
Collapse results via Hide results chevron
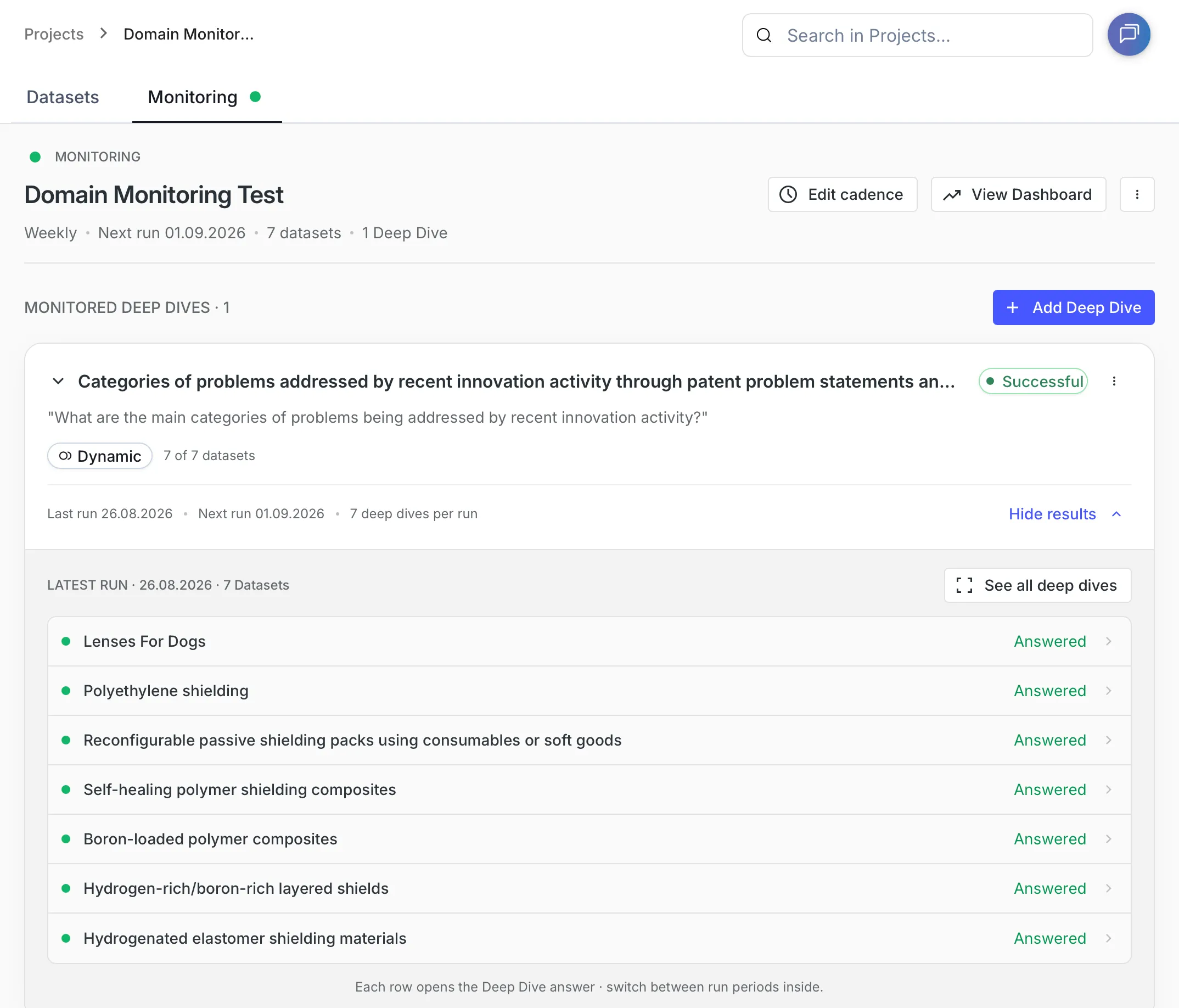[1116, 514]
